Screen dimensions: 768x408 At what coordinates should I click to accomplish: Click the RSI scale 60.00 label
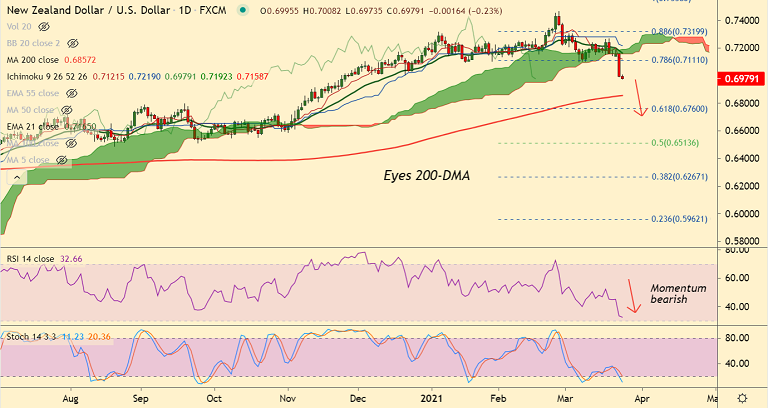(x=736, y=278)
